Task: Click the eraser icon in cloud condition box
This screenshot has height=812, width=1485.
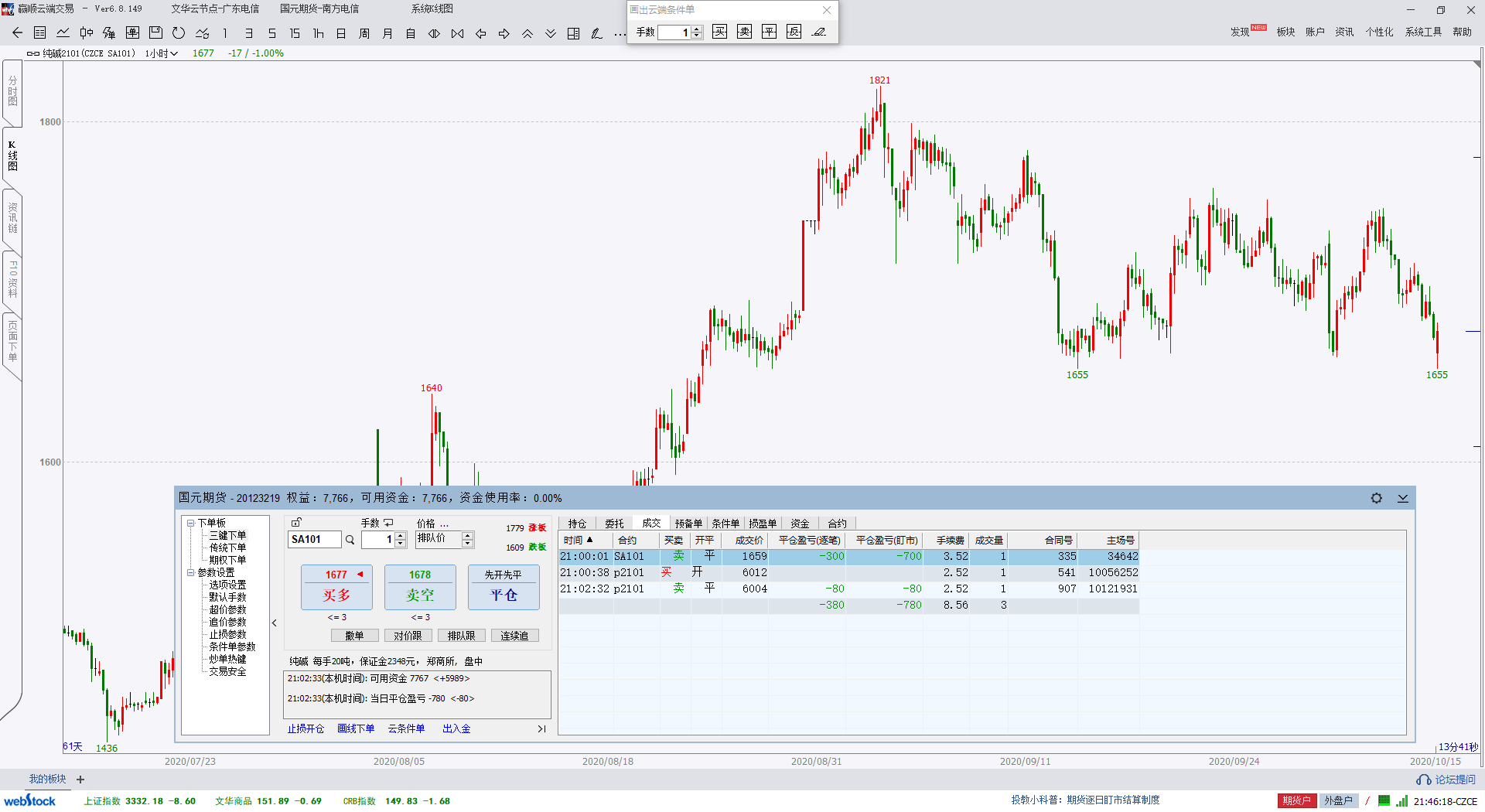Action: [819, 32]
